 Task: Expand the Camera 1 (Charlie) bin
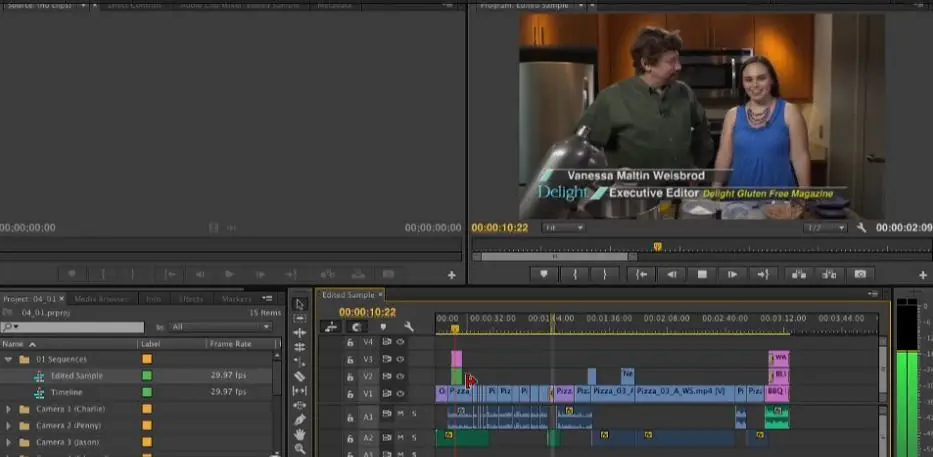9,409
